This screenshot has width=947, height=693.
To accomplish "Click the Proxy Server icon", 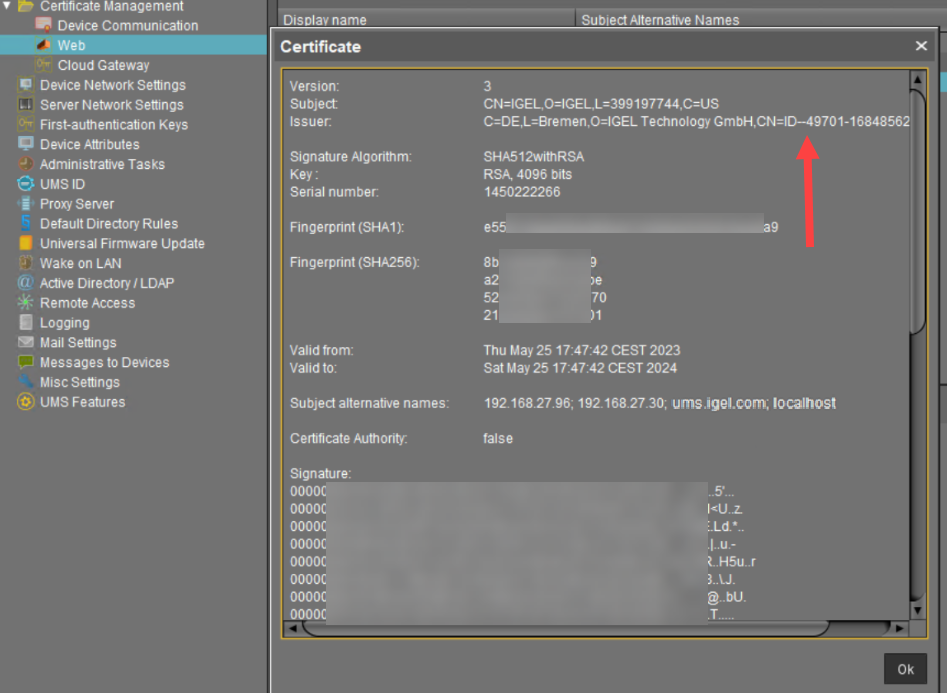I will click(25, 204).
